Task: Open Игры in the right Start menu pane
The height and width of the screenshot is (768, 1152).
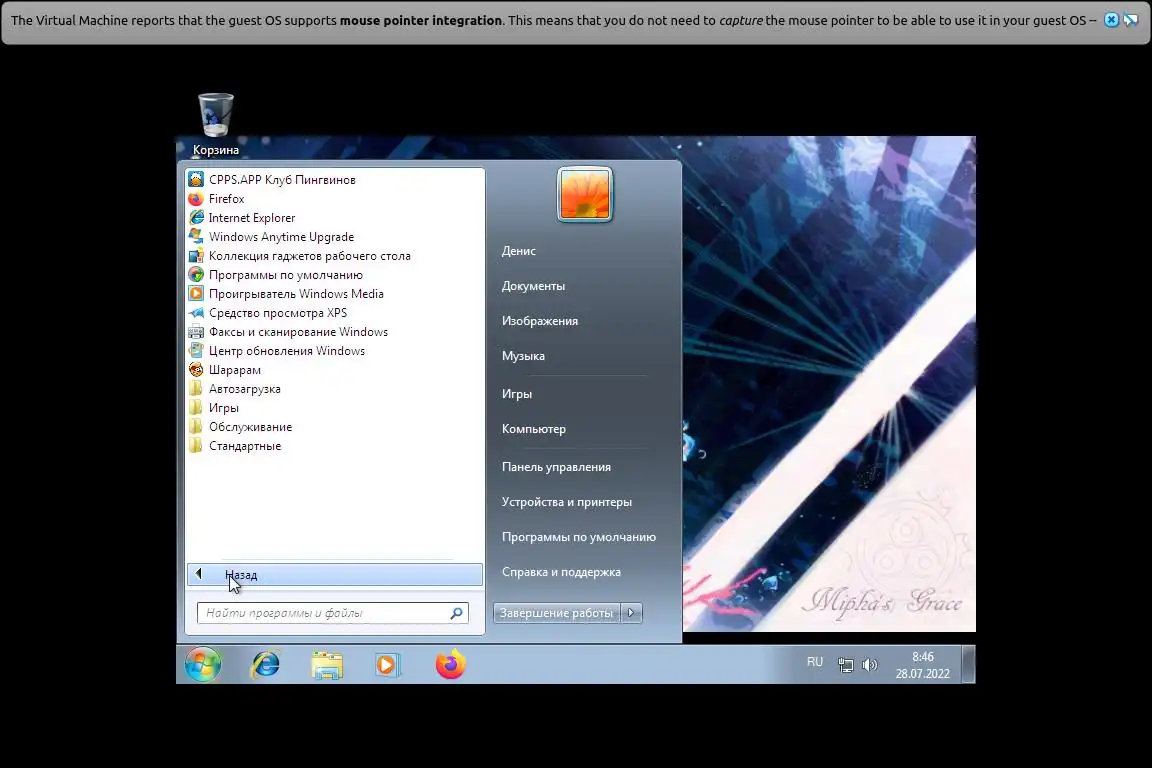Action: point(517,394)
